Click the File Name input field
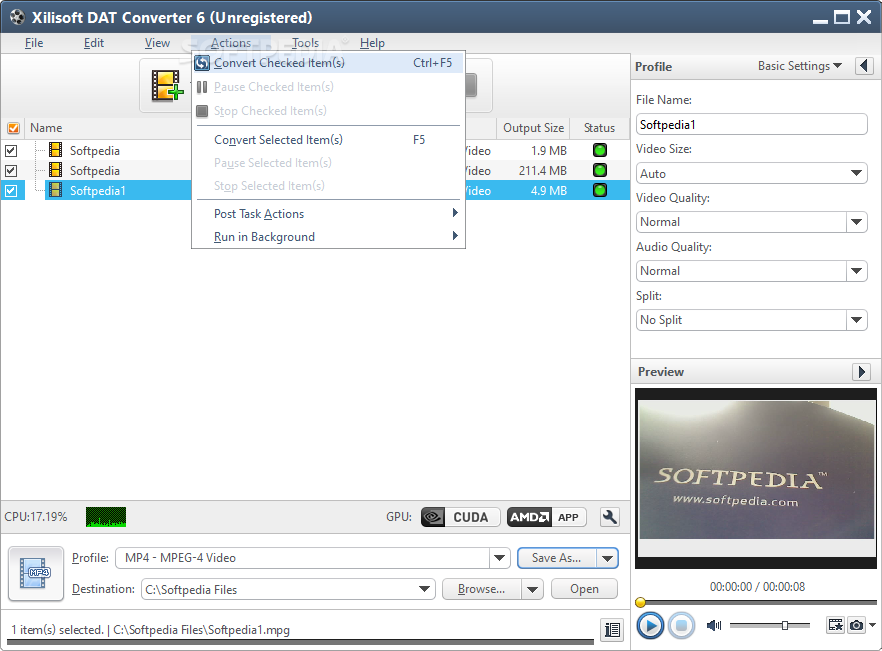Viewport: 882px width, 651px height. [752, 124]
